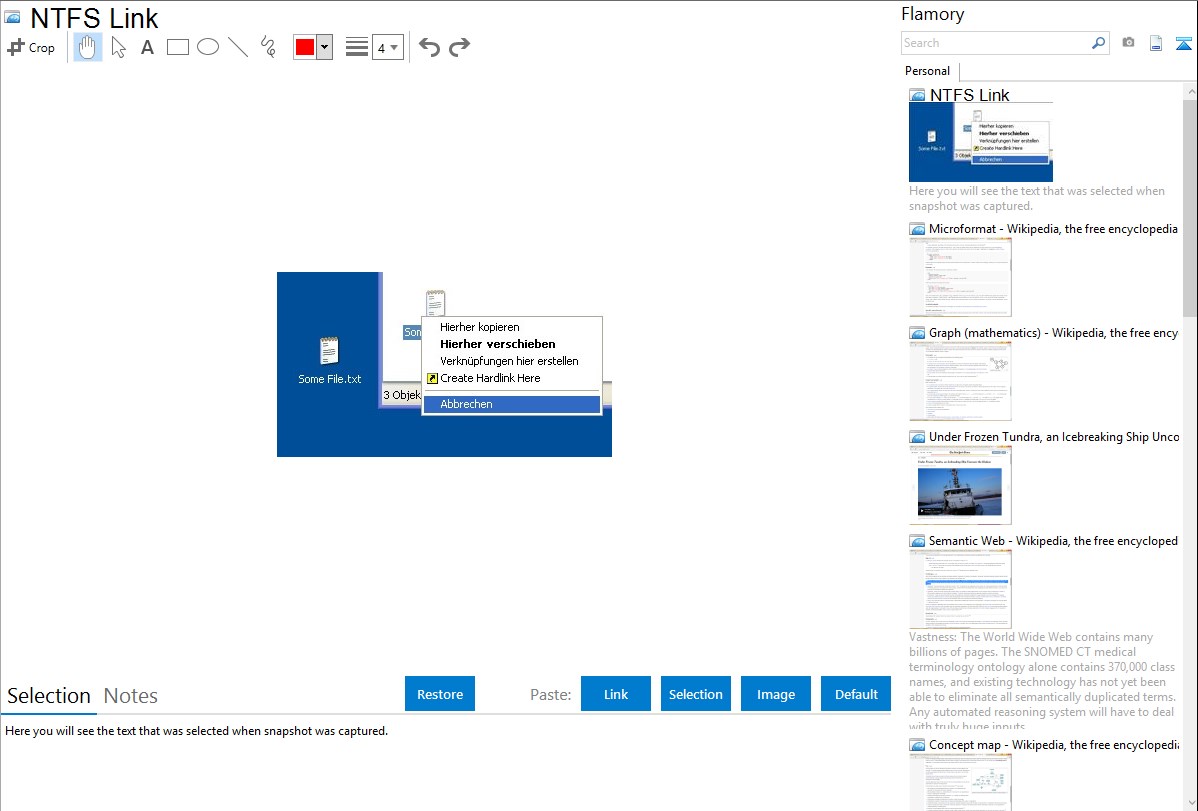Click the document page icon
Screen dimensions: 1198x811
1156,43
